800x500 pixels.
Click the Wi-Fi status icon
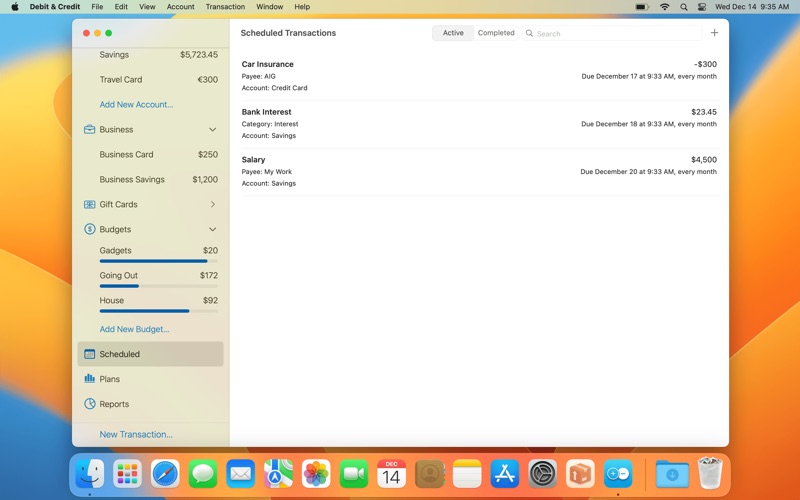[664, 7]
